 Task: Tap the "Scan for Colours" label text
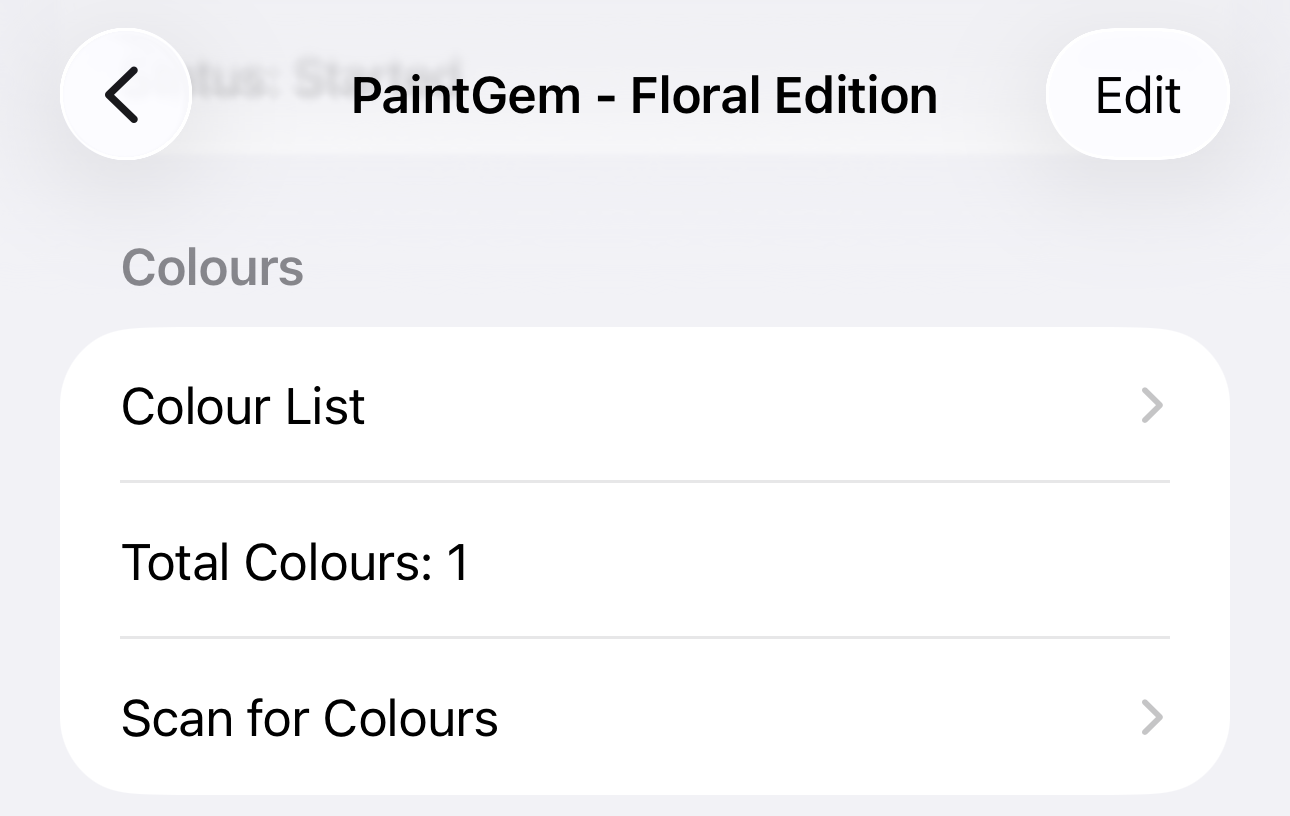(309, 718)
